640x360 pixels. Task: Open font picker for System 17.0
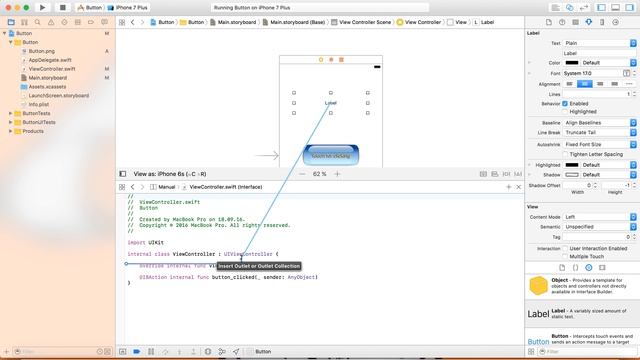pyautogui.click(x=626, y=73)
